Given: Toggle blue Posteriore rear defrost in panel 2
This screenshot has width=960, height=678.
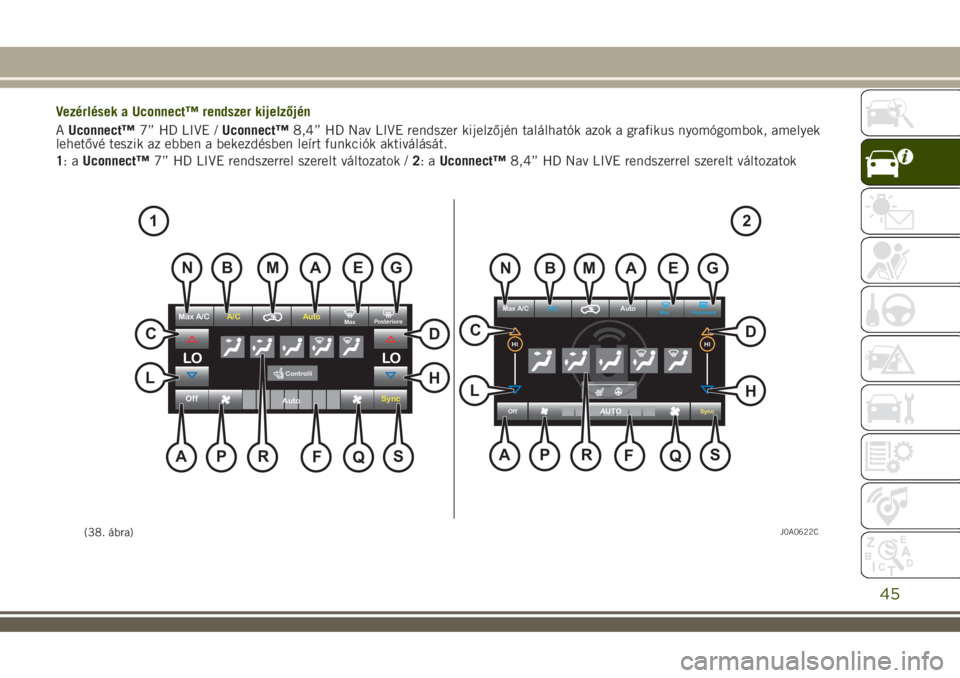Looking at the screenshot, I should pyautogui.click(x=703, y=309).
